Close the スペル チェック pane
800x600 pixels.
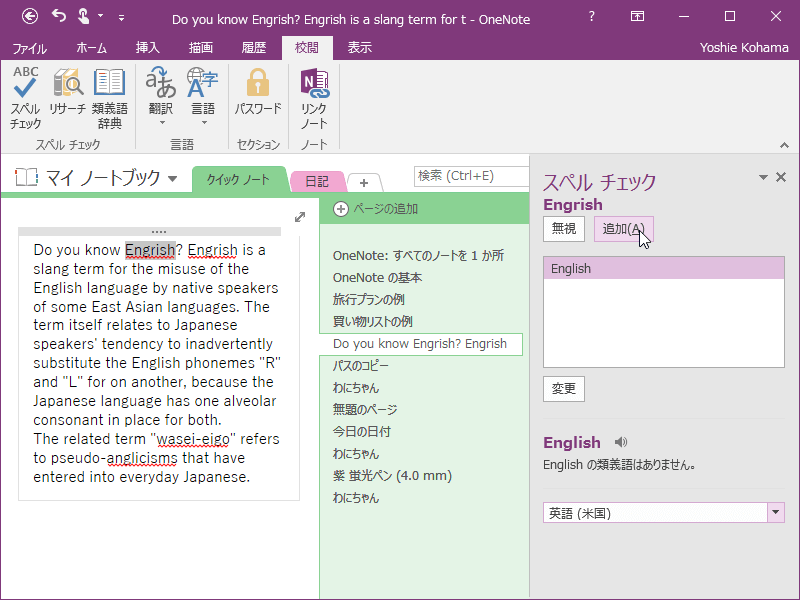point(781,177)
